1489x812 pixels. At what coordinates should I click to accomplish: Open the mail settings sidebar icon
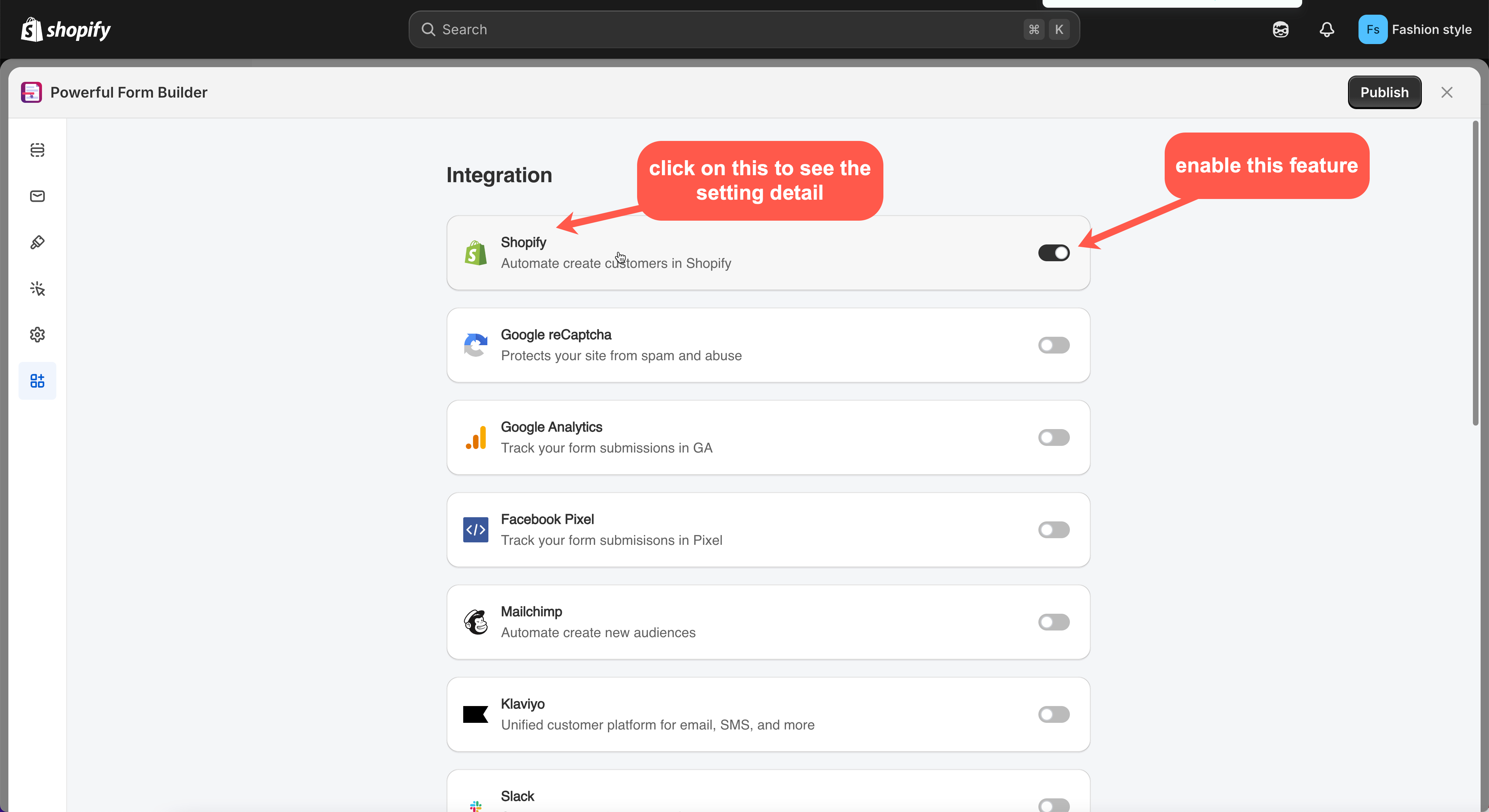pyautogui.click(x=37, y=196)
